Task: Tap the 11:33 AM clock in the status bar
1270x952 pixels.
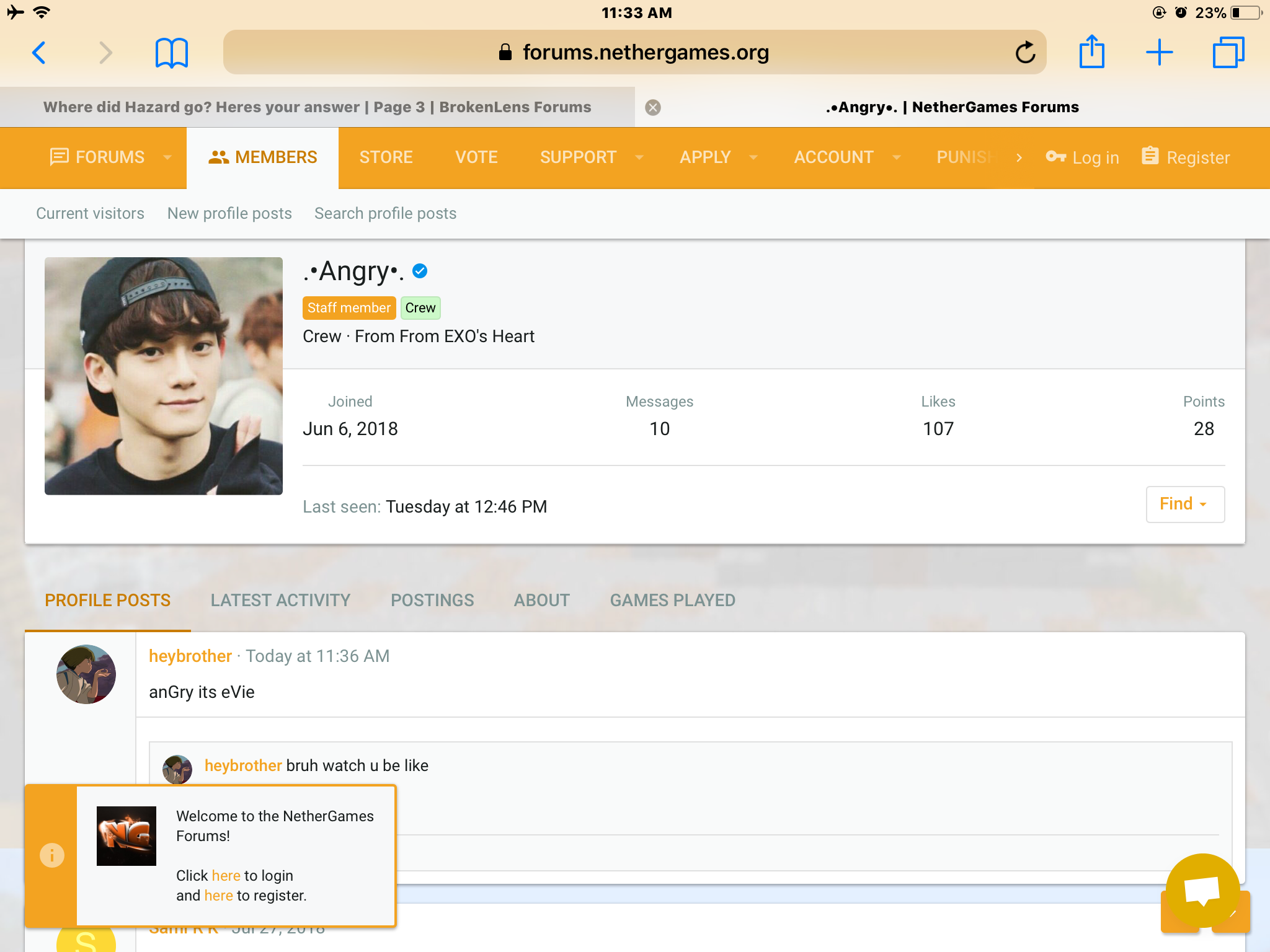Action: coord(637,13)
